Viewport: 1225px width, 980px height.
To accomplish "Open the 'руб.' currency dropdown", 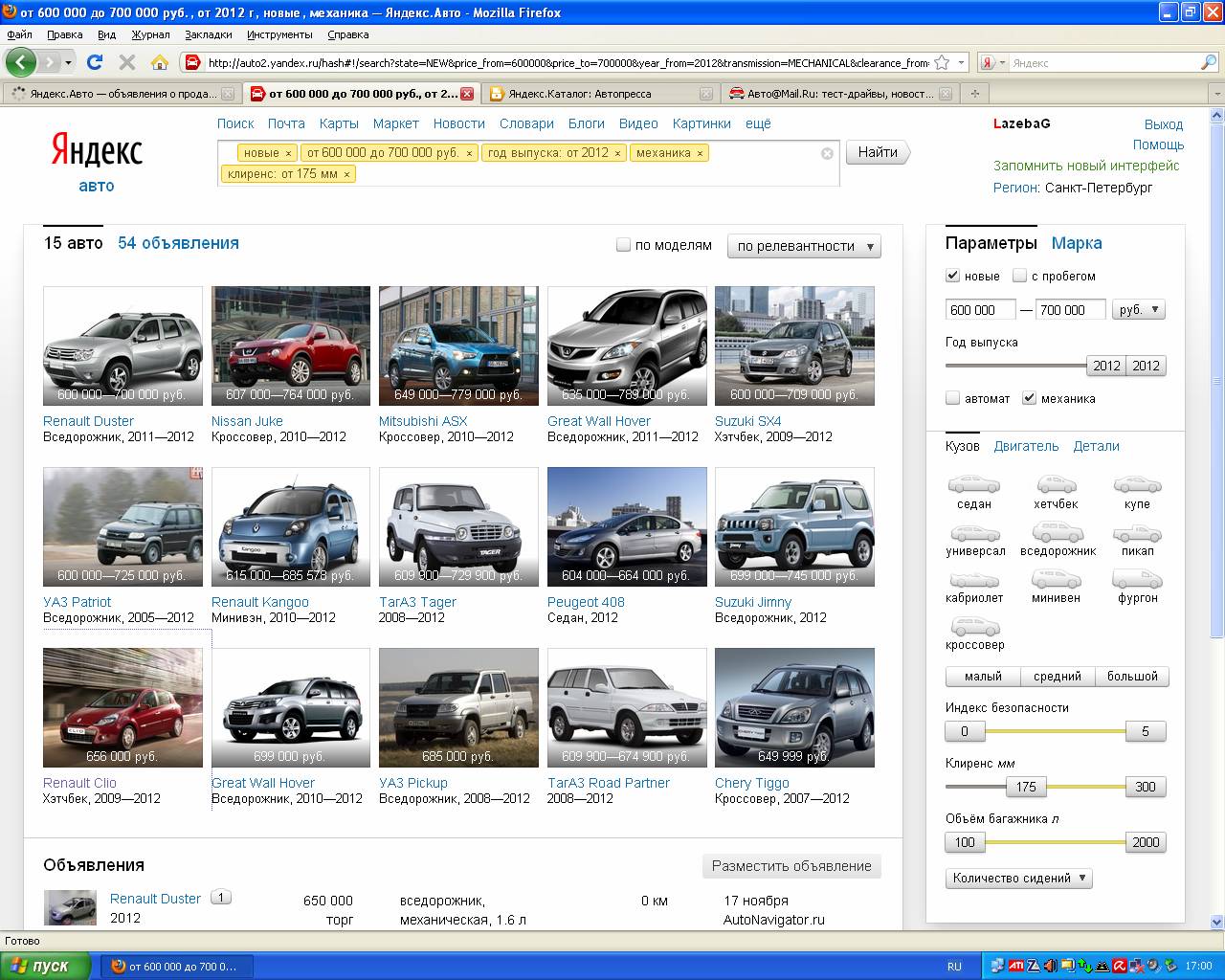I will coord(1139,310).
